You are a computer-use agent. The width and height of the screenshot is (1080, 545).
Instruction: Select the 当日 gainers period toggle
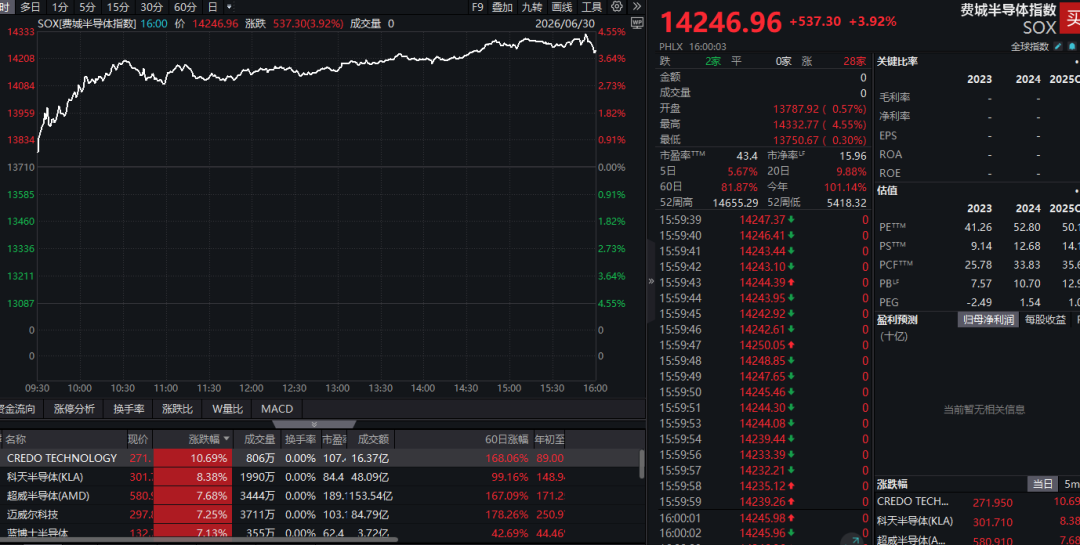(1043, 484)
